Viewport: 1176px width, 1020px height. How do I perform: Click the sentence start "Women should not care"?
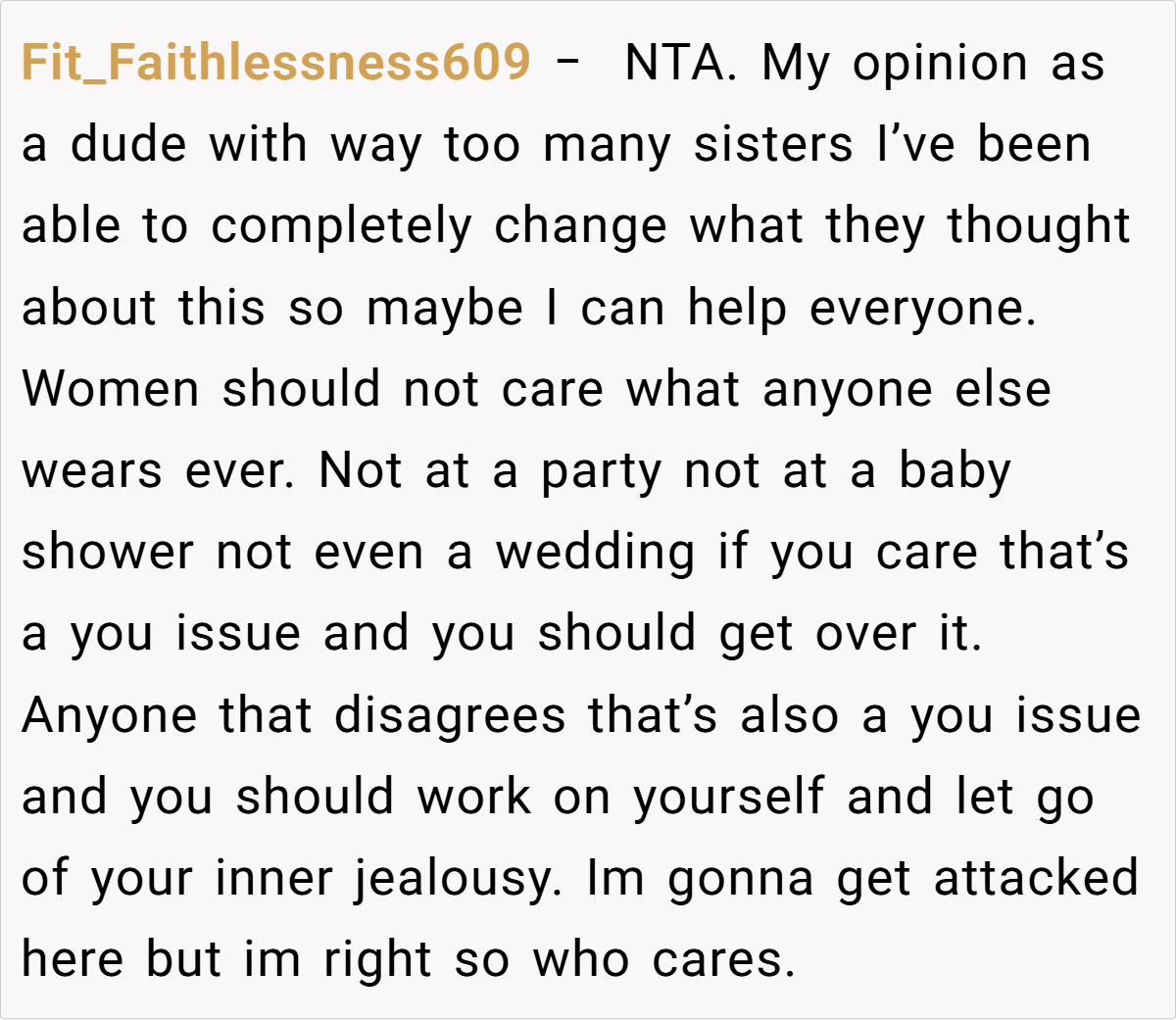pyautogui.click(x=313, y=389)
